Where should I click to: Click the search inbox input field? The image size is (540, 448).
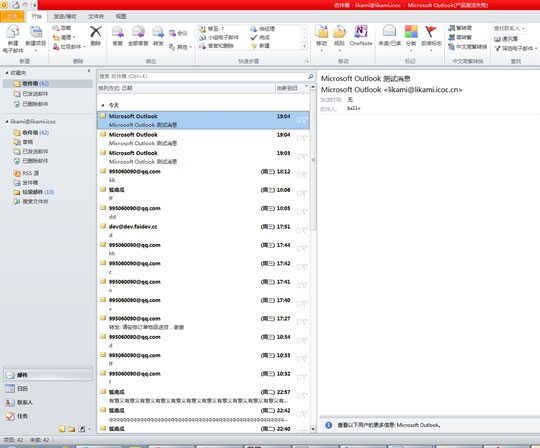[x=203, y=76]
